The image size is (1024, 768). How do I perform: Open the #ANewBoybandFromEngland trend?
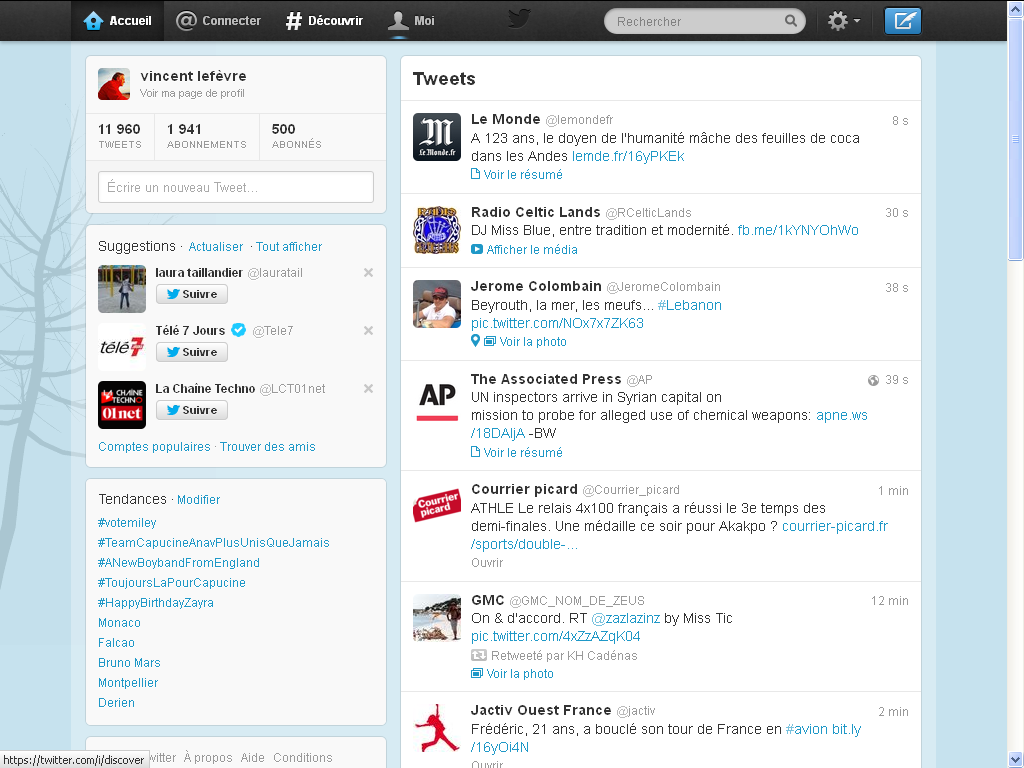pyautogui.click(x=178, y=563)
